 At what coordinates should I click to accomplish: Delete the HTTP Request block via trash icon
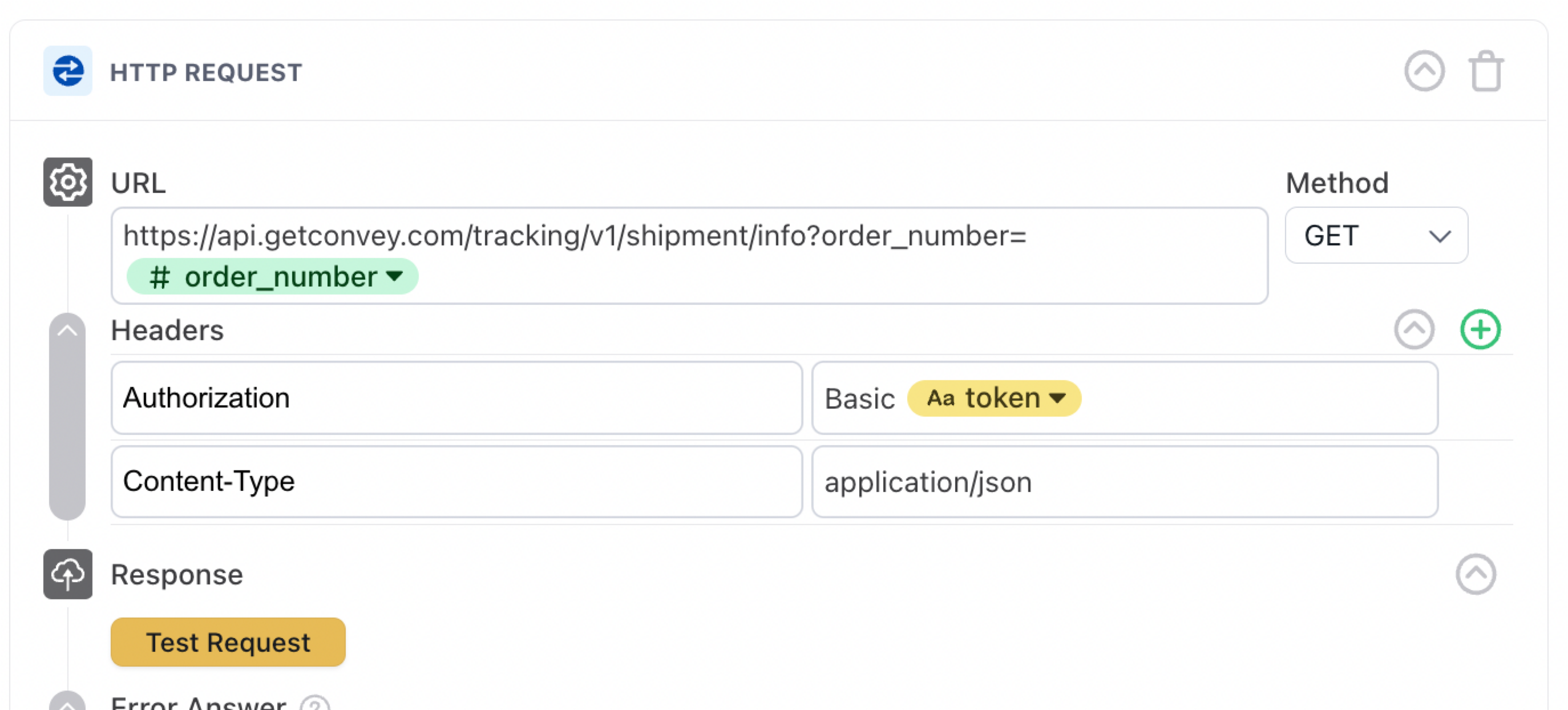1486,72
